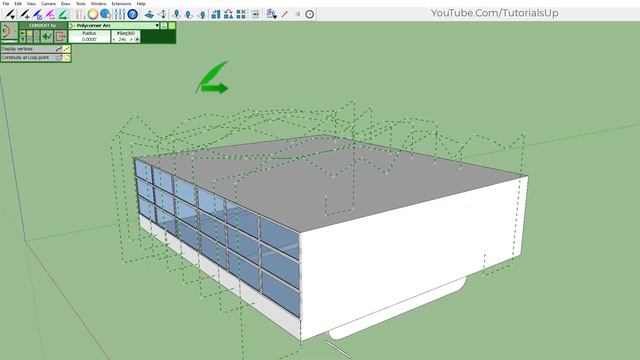Open the Edit menu
This screenshot has width=640, height=360.
point(18,3)
